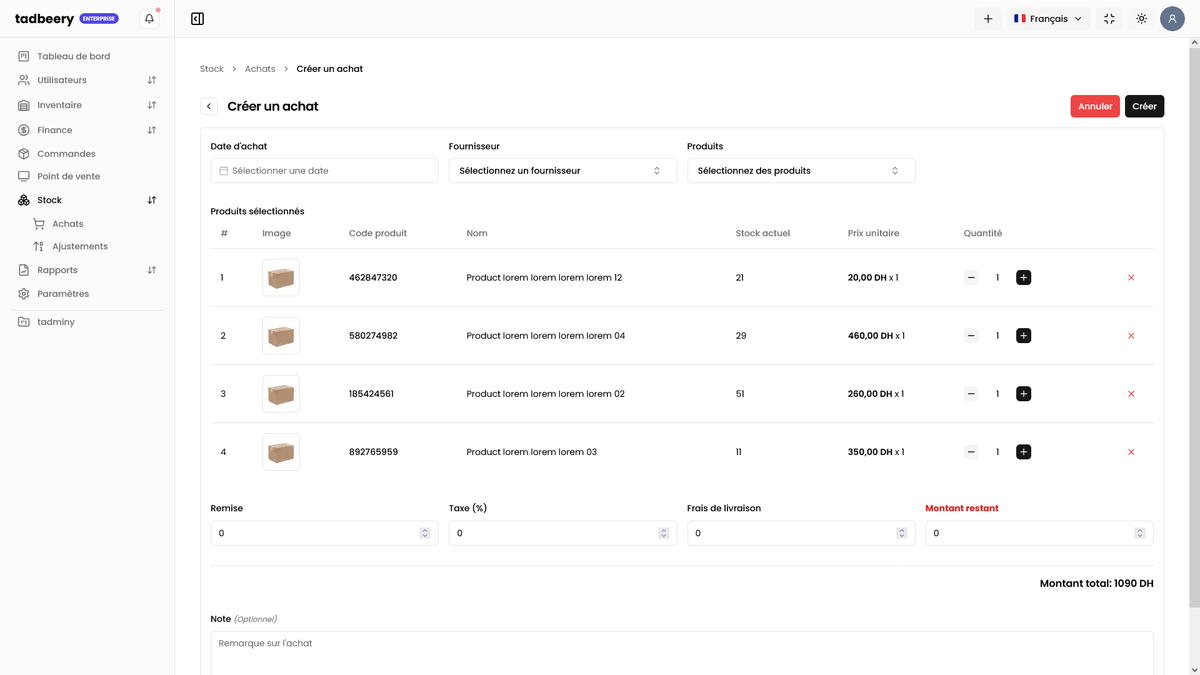
Task: Click the plus icon in top bar
Action: coord(988,18)
